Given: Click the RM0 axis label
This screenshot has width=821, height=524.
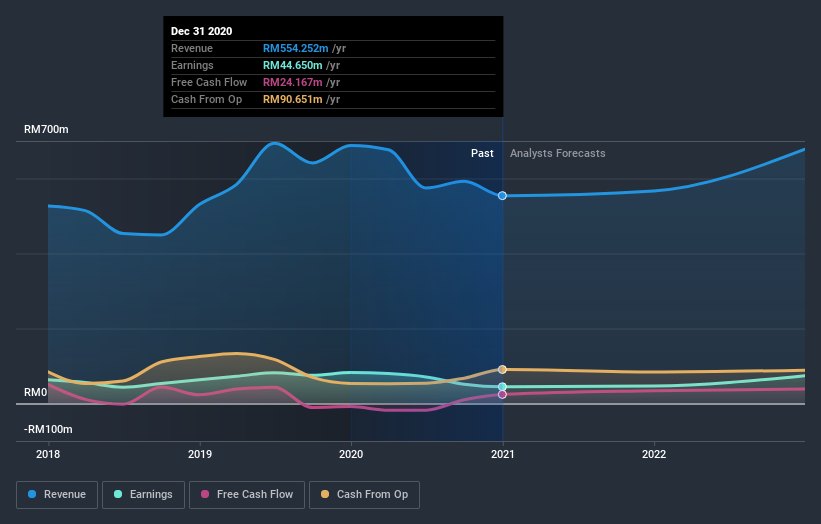Looking at the screenshot, I should click(x=36, y=393).
